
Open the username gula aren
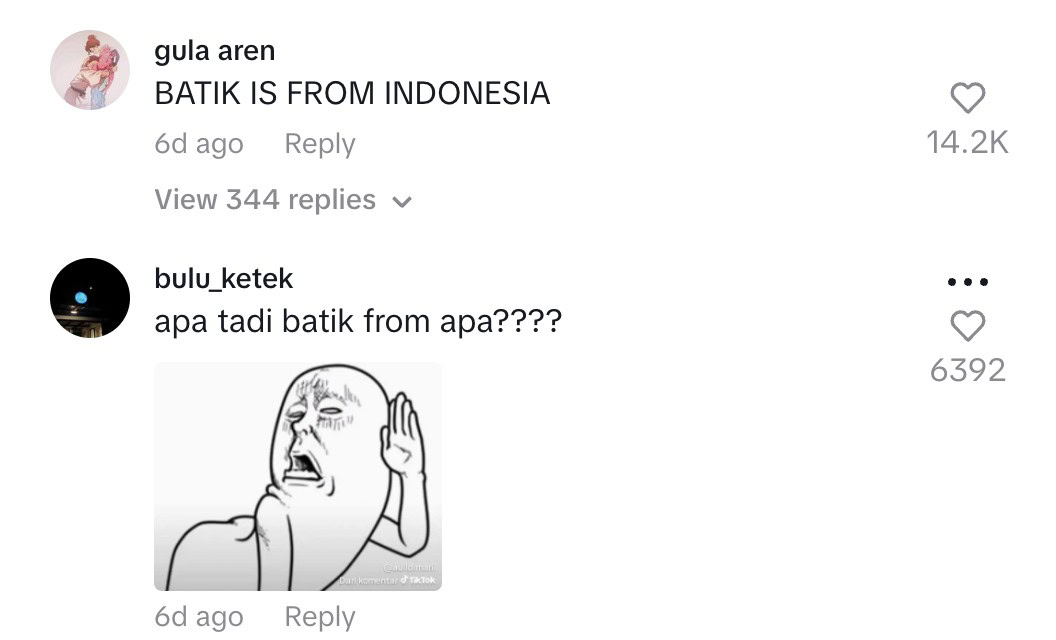click(x=215, y=51)
